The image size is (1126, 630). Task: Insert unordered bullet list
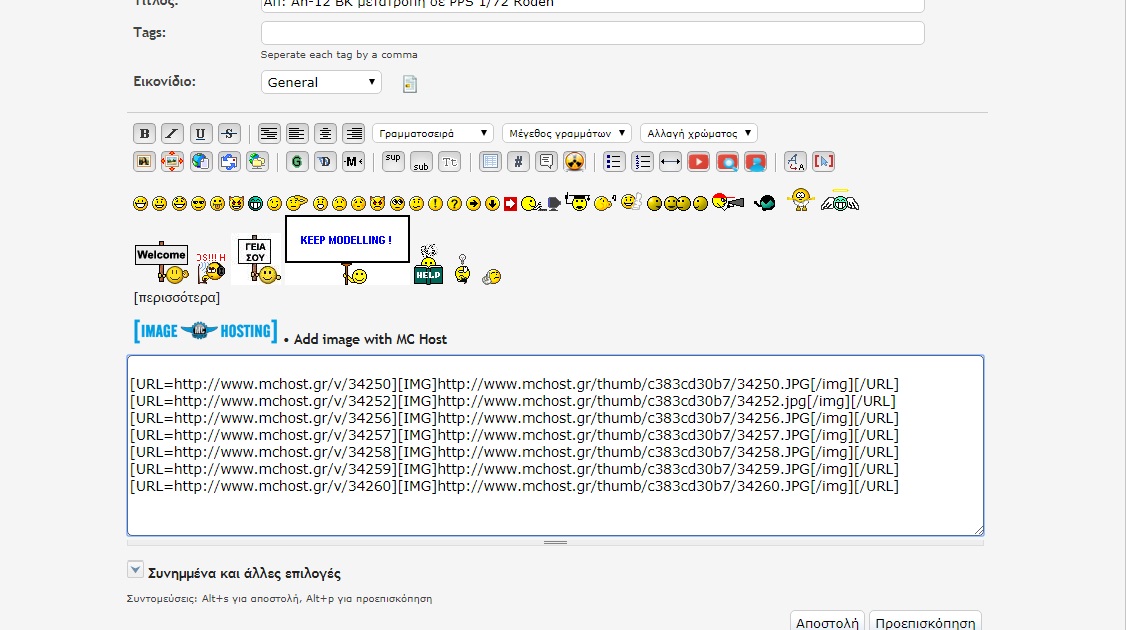pyautogui.click(x=613, y=162)
